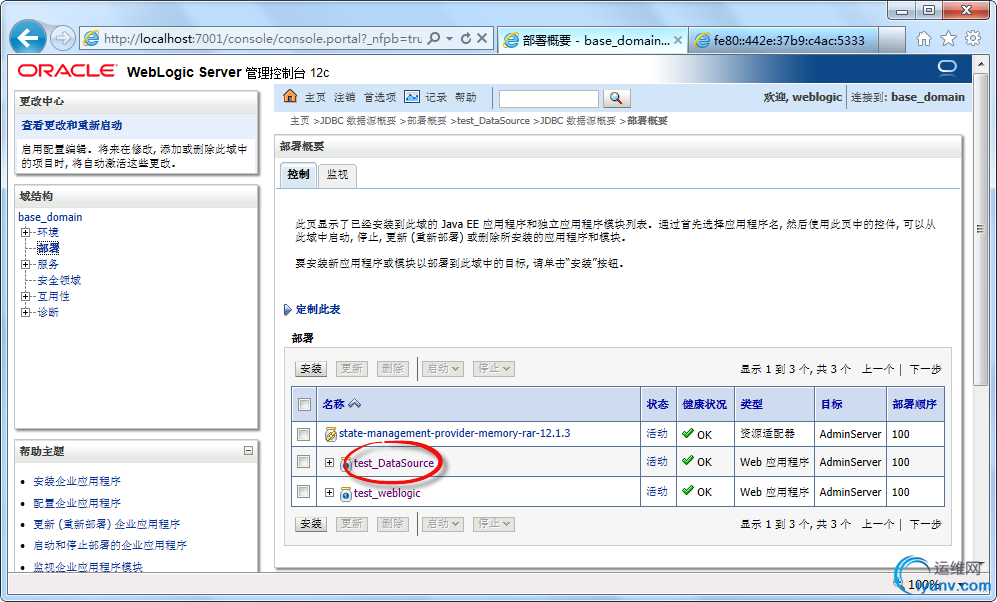997x602 pixels.
Task: Open help topic 配置企业应用程序
Action: 77,503
